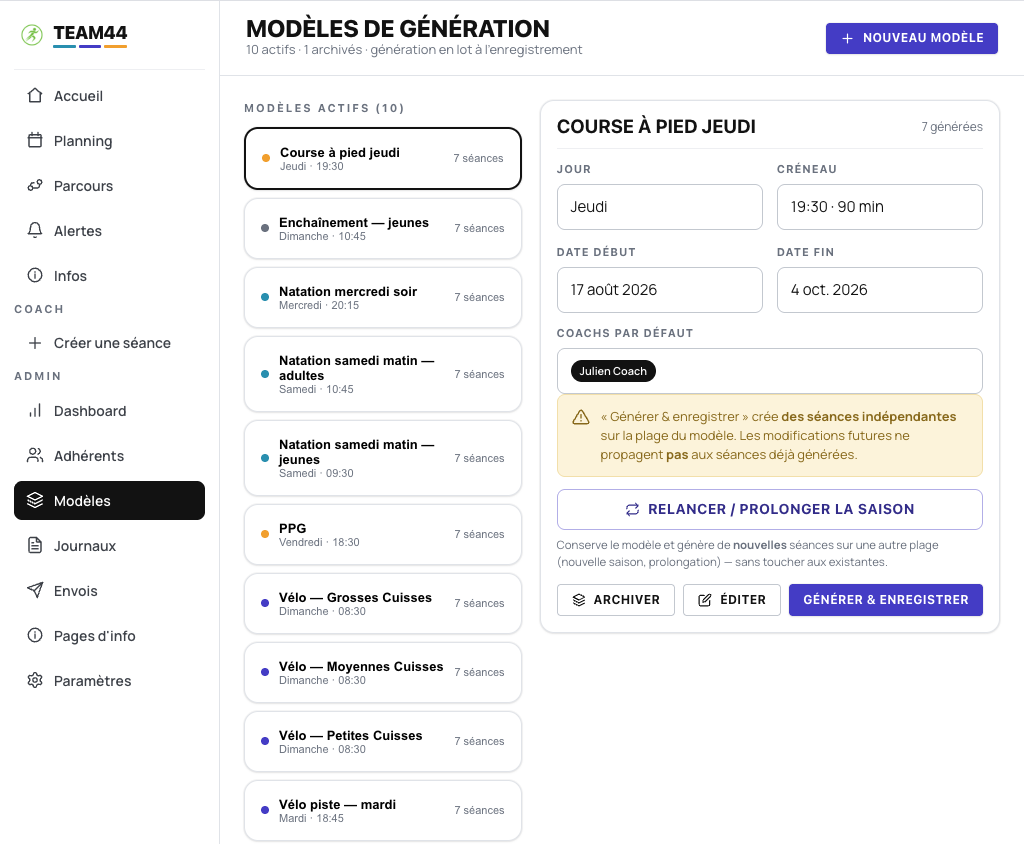Click the Accueil home icon
This screenshot has height=844, width=1024.
(x=35, y=95)
